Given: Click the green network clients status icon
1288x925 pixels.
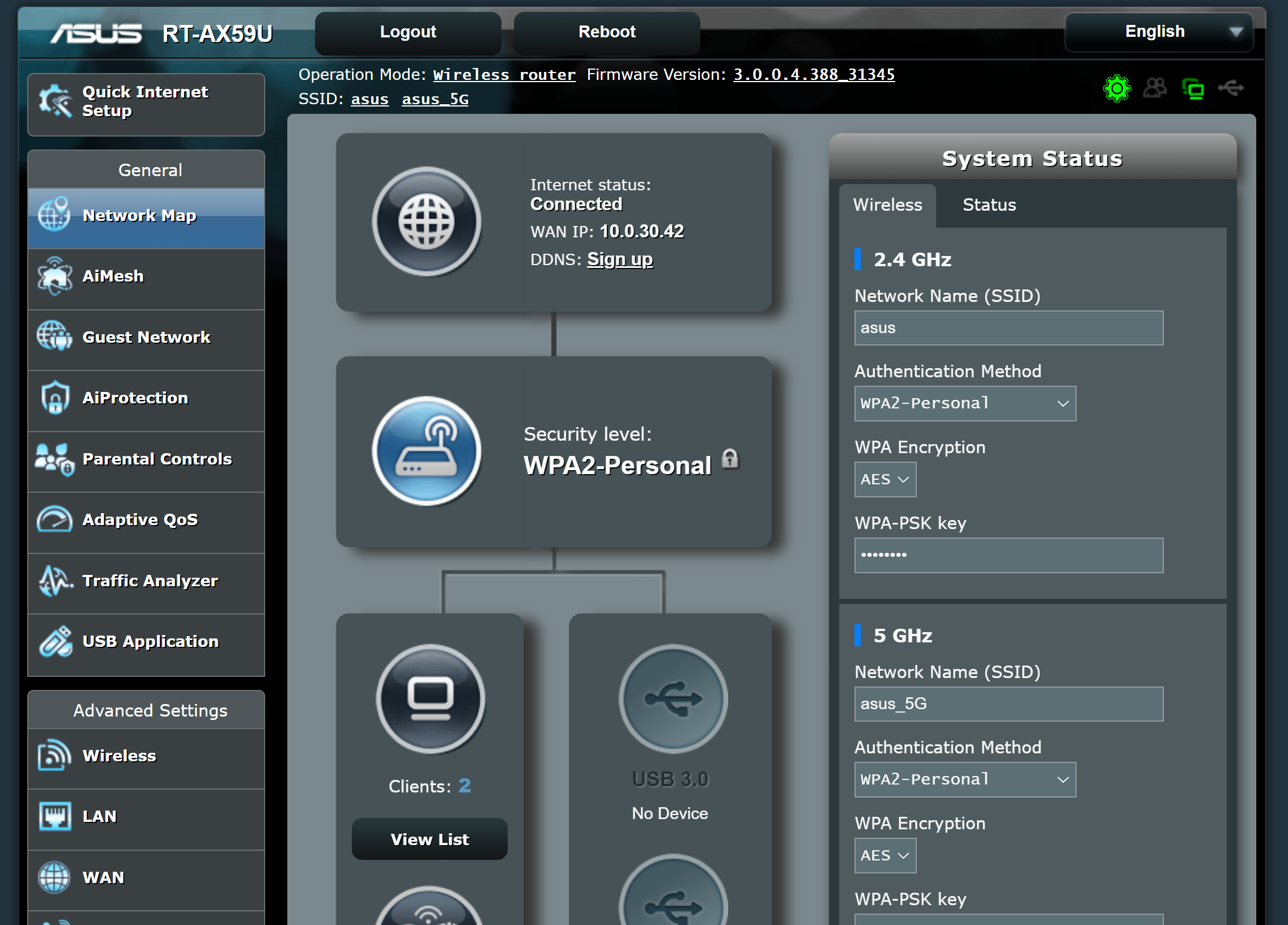Looking at the screenshot, I should [x=1193, y=89].
